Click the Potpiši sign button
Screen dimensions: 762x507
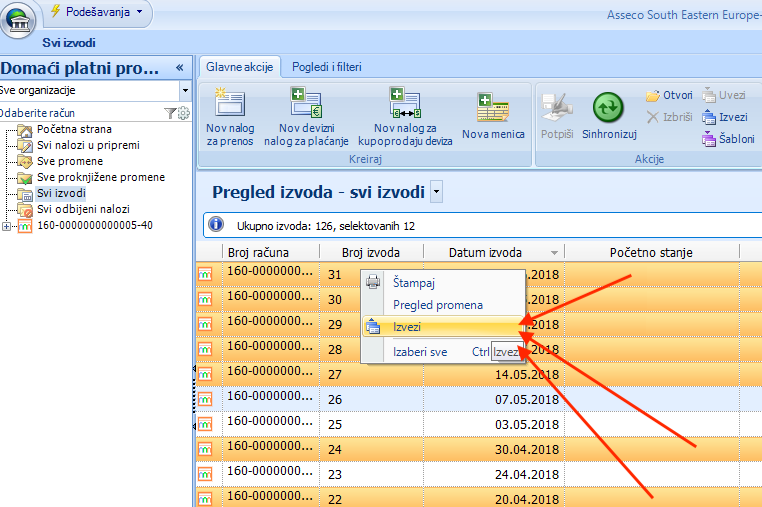[557, 117]
